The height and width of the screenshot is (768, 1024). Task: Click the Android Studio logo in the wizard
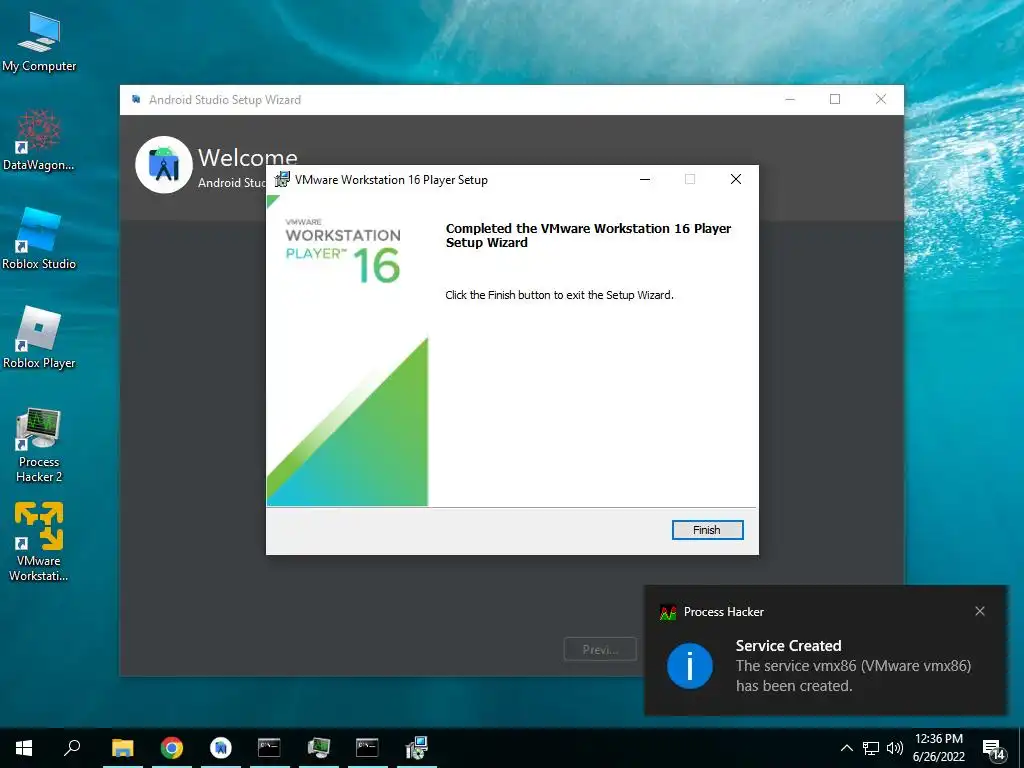pos(163,165)
